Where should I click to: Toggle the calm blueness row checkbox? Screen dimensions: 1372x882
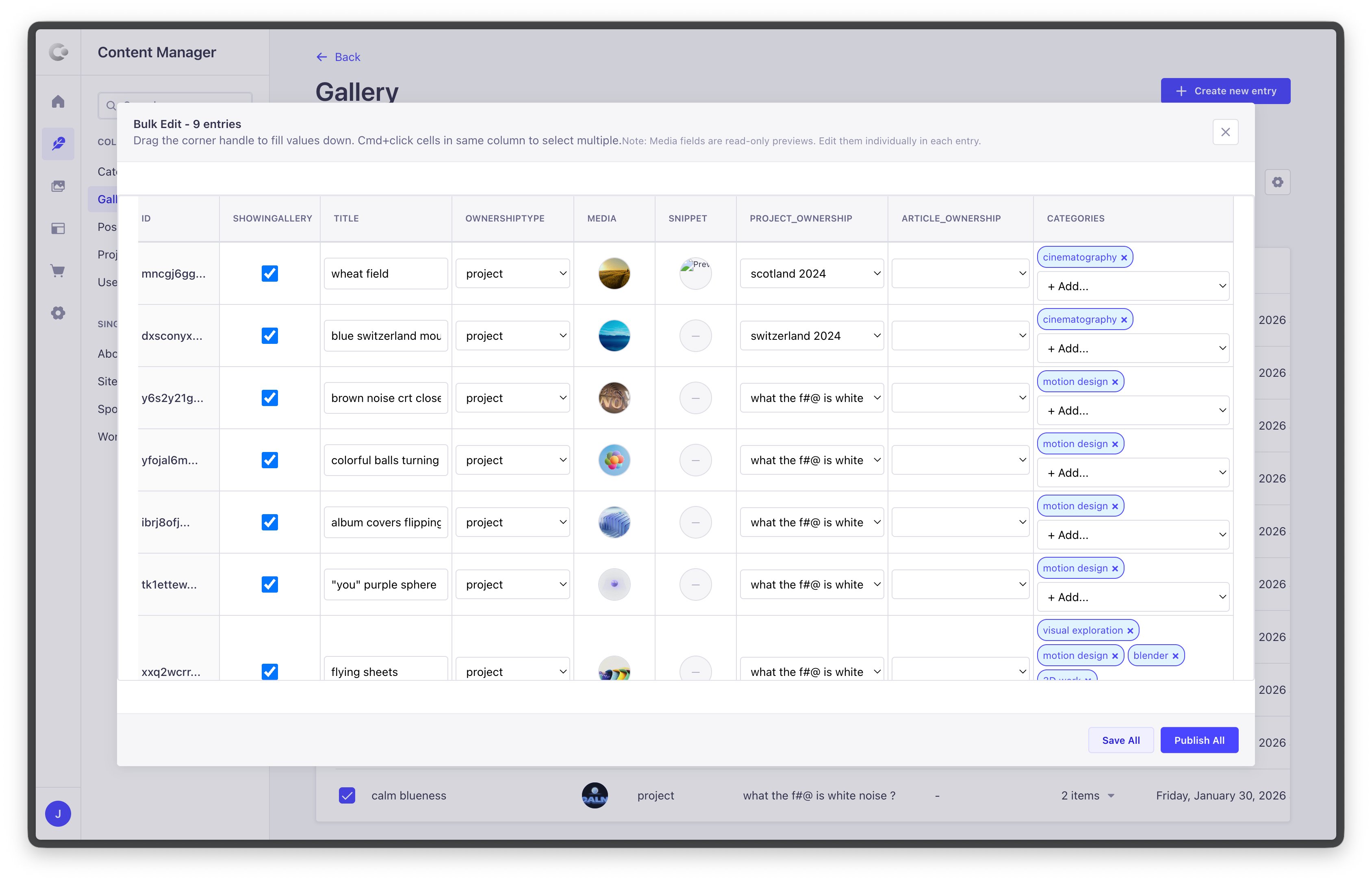(x=347, y=795)
